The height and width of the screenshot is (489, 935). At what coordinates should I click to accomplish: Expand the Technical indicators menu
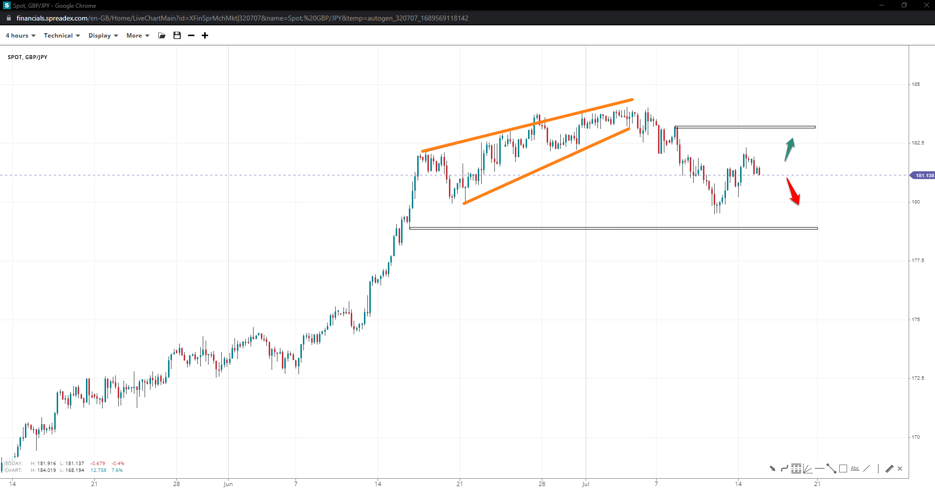pyautogui.click(x=61, y=36)
